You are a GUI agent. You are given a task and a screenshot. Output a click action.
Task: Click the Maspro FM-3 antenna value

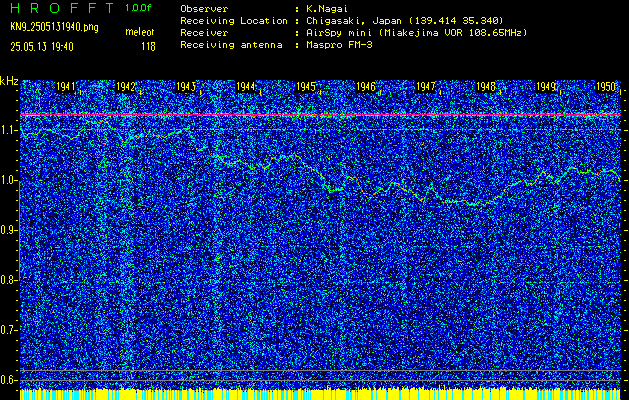coord(339,45)
